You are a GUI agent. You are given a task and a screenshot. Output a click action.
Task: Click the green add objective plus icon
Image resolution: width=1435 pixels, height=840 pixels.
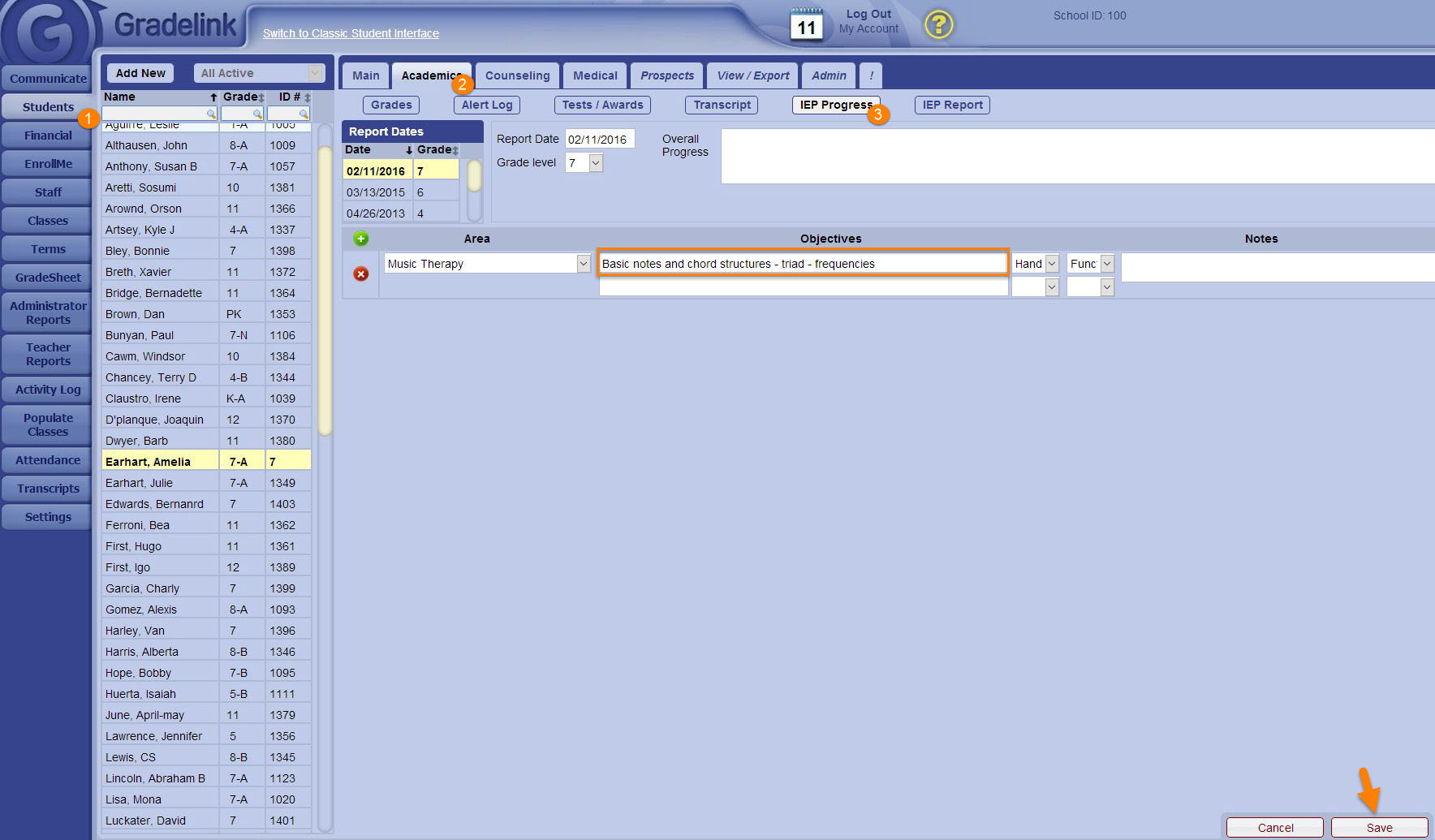(361, 239)
